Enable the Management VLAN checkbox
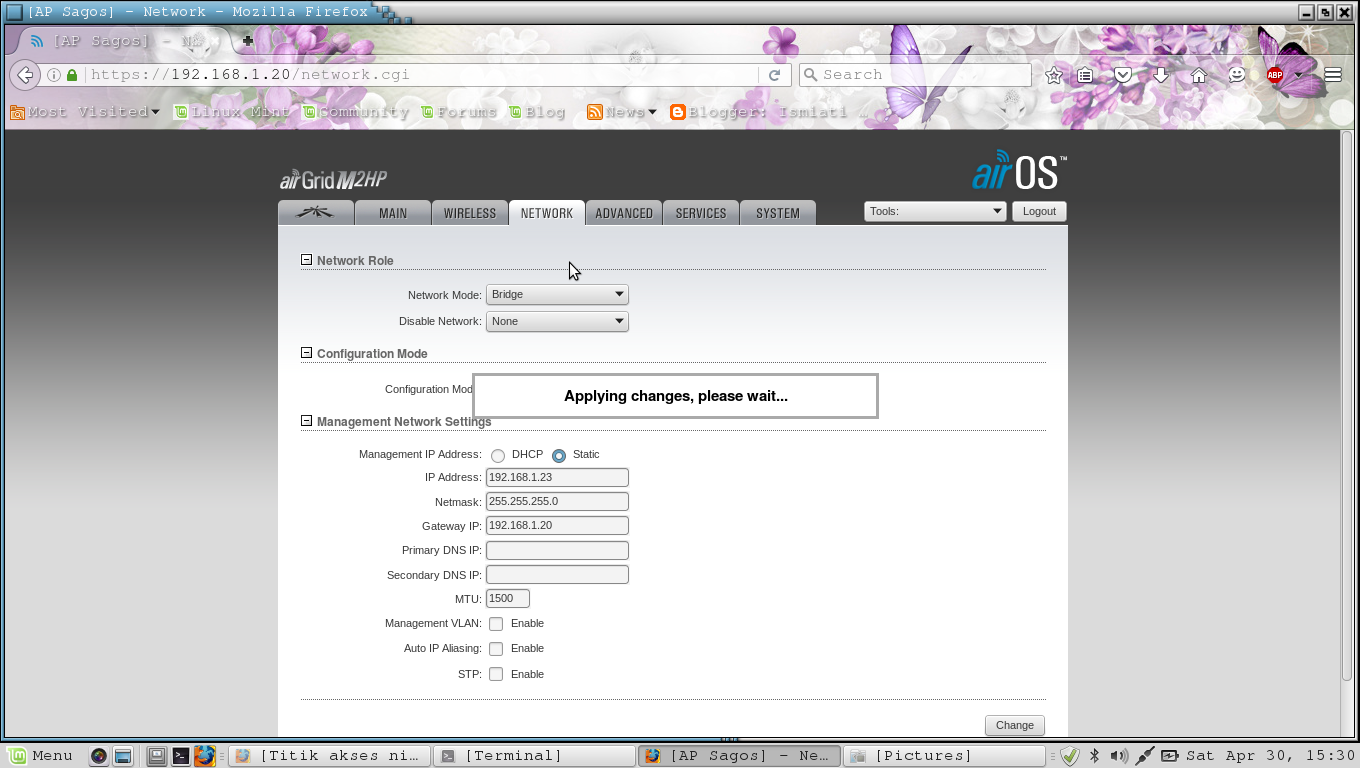1360x768 pixels. coord(496,623)
